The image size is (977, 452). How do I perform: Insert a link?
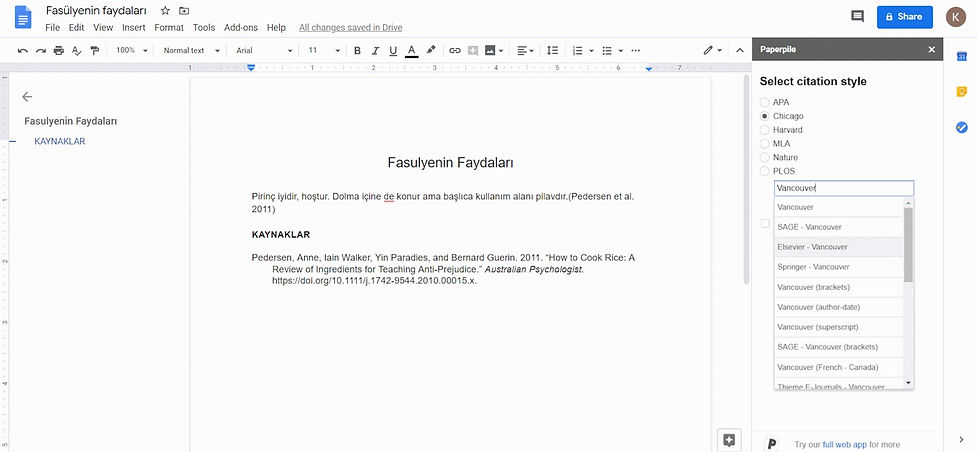coord(455,50)
